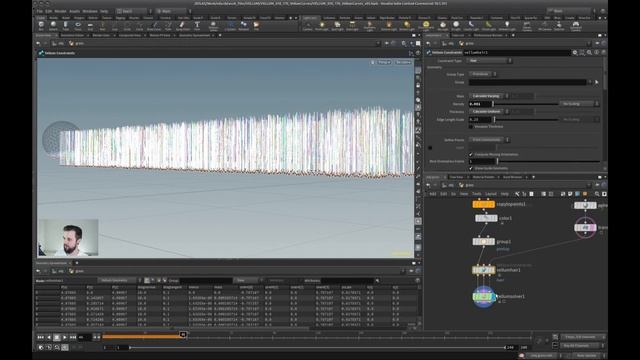
Task: Open viewport Persp view dropdown
Action: click(x=384, y=62)
